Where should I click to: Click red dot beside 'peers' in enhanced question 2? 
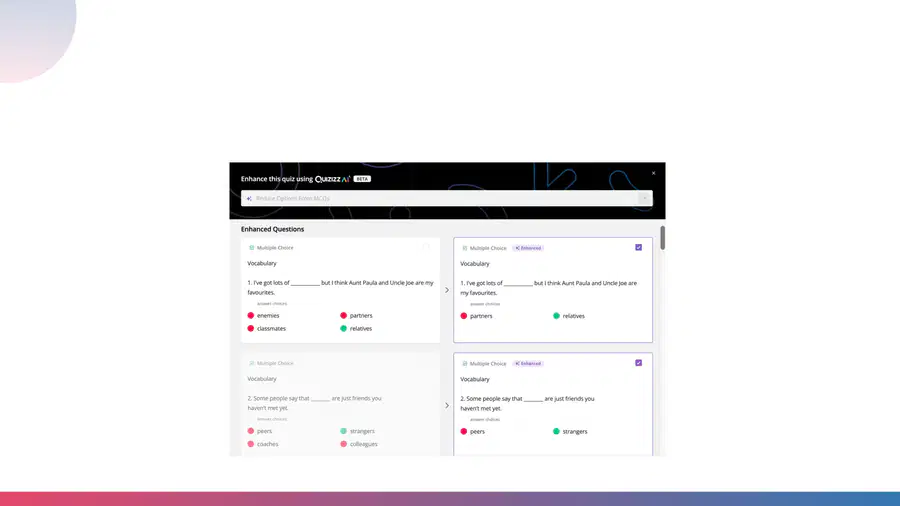[x=464, y=431]
